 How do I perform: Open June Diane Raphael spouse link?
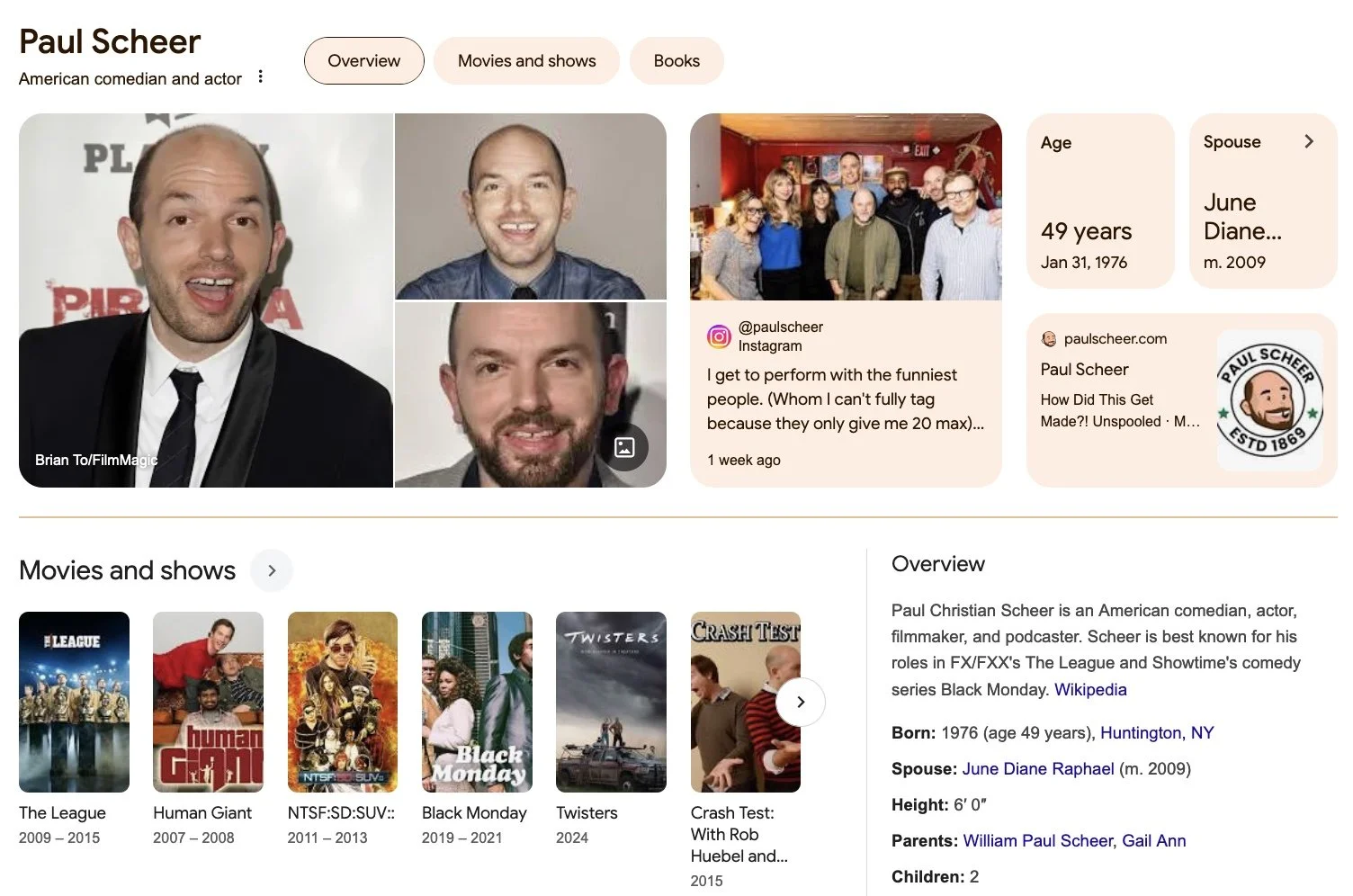pyautogui.click(x=1038, y=768)
